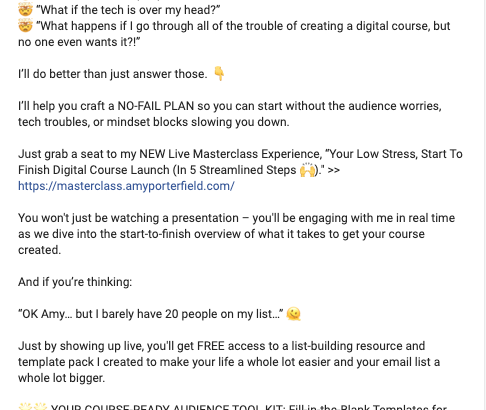Click the raised hands emoji after Steps
The height and width of the screenshot is (410, 486).
pos(307,170)
